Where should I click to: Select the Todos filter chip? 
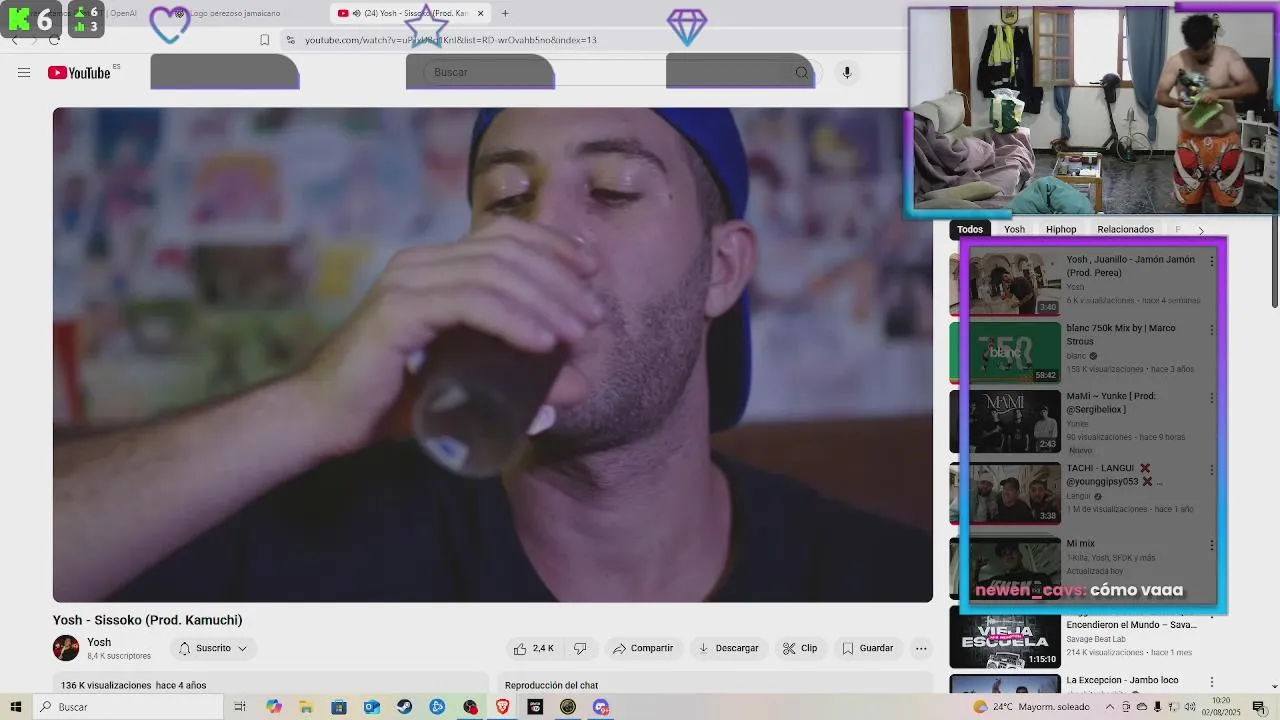(970, 229)
